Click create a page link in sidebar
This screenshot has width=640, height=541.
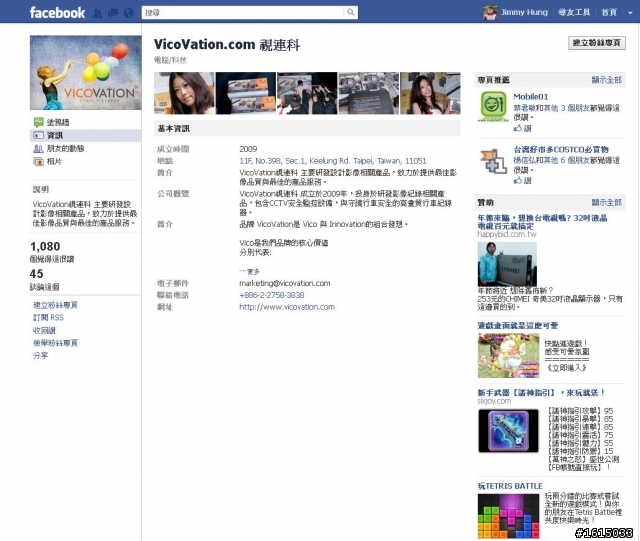click(x=55, y=305)
